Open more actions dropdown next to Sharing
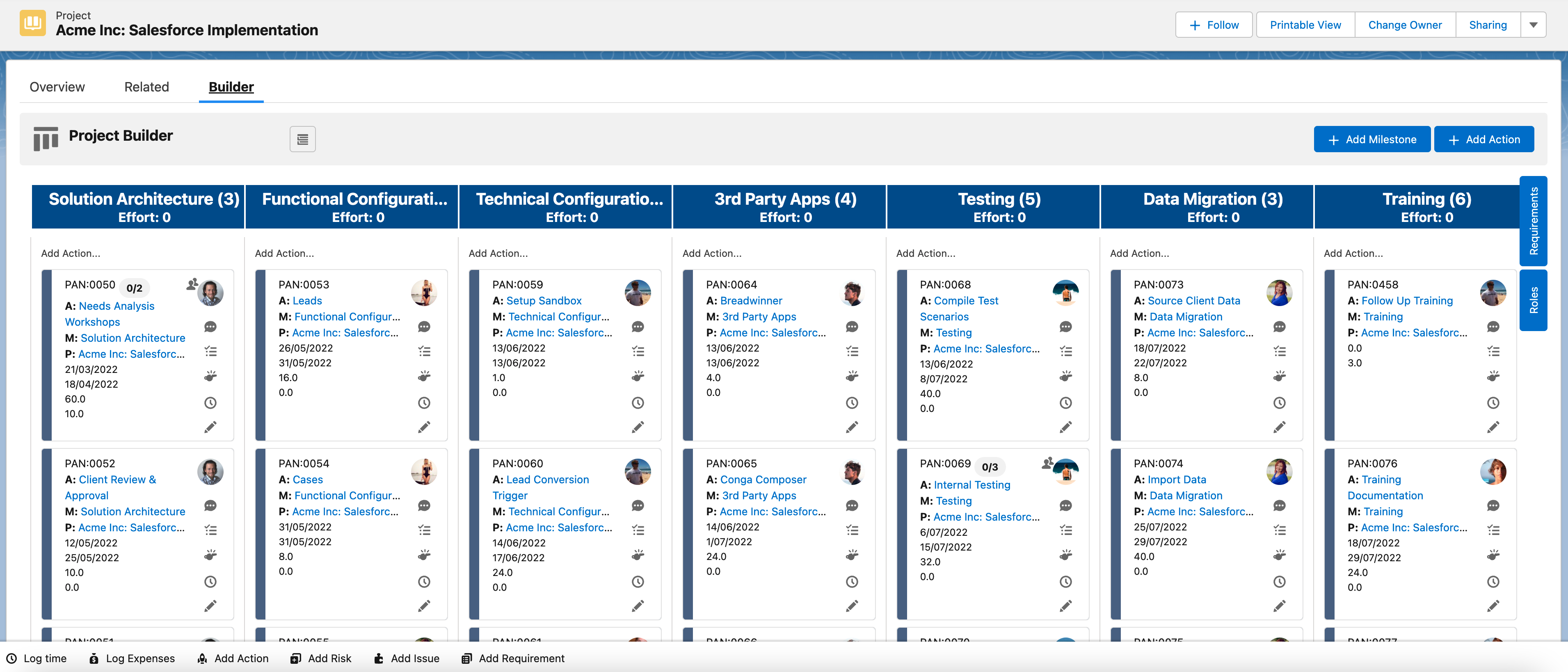Image resolution: width=1568 pixels, height=672 pixels. pyautogui.click(x=1533, y=25)
